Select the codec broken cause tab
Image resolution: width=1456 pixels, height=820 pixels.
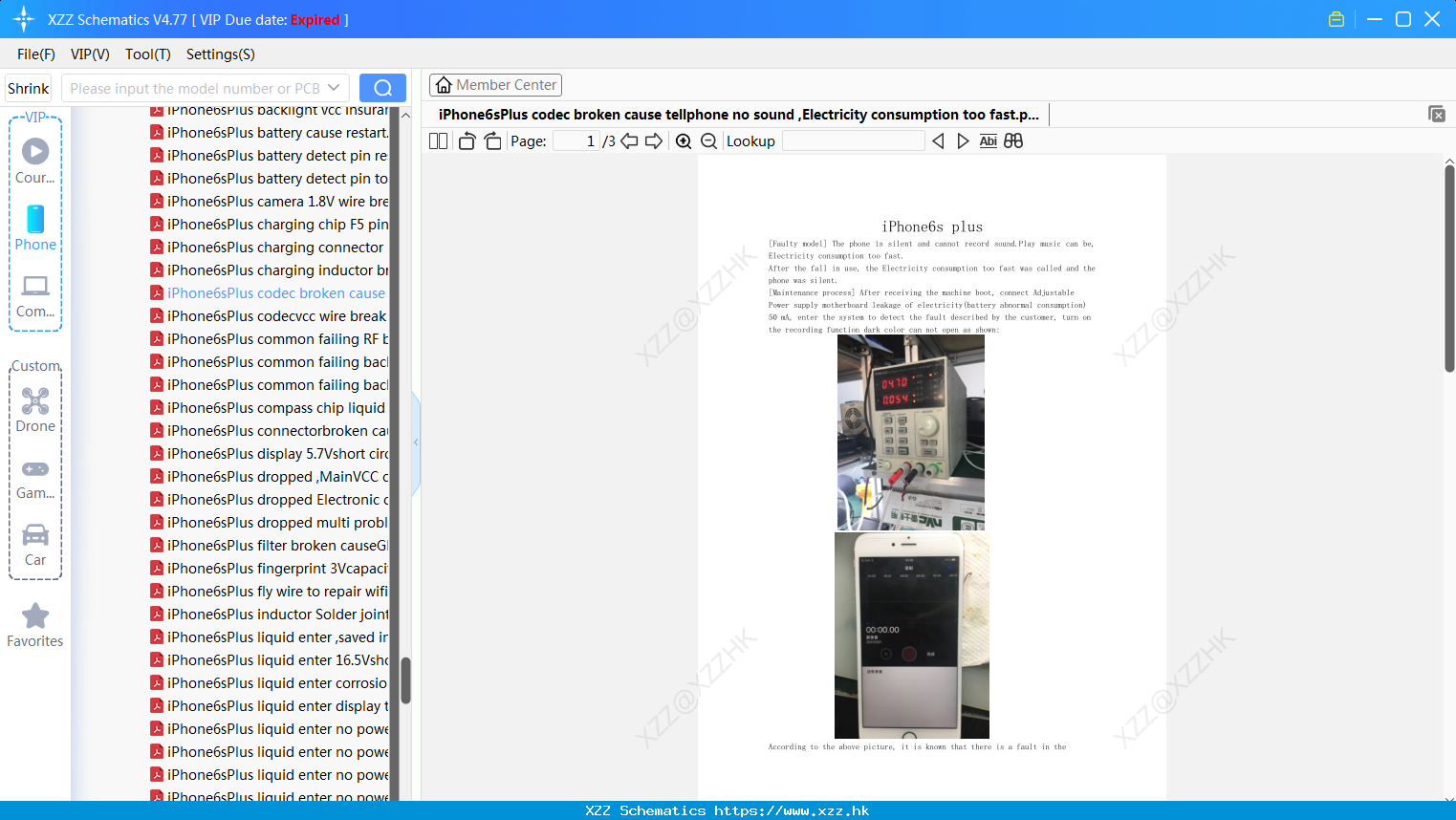(739, 115)
